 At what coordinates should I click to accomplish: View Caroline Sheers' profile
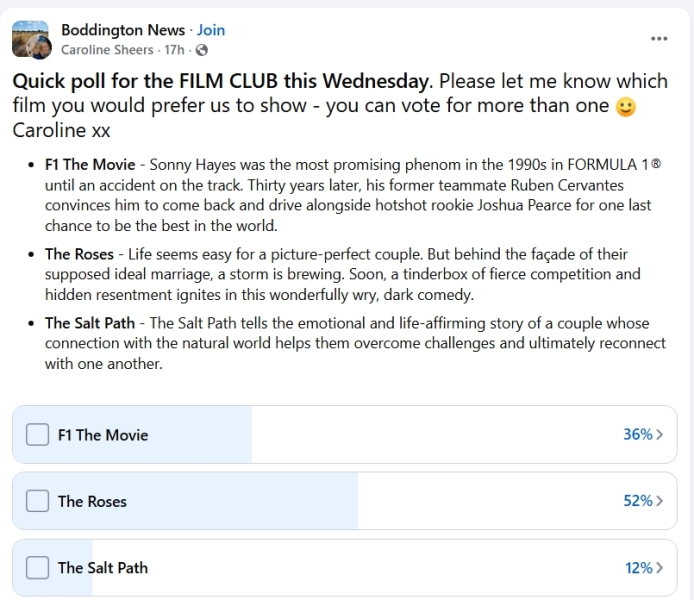(x=107, y=50)
